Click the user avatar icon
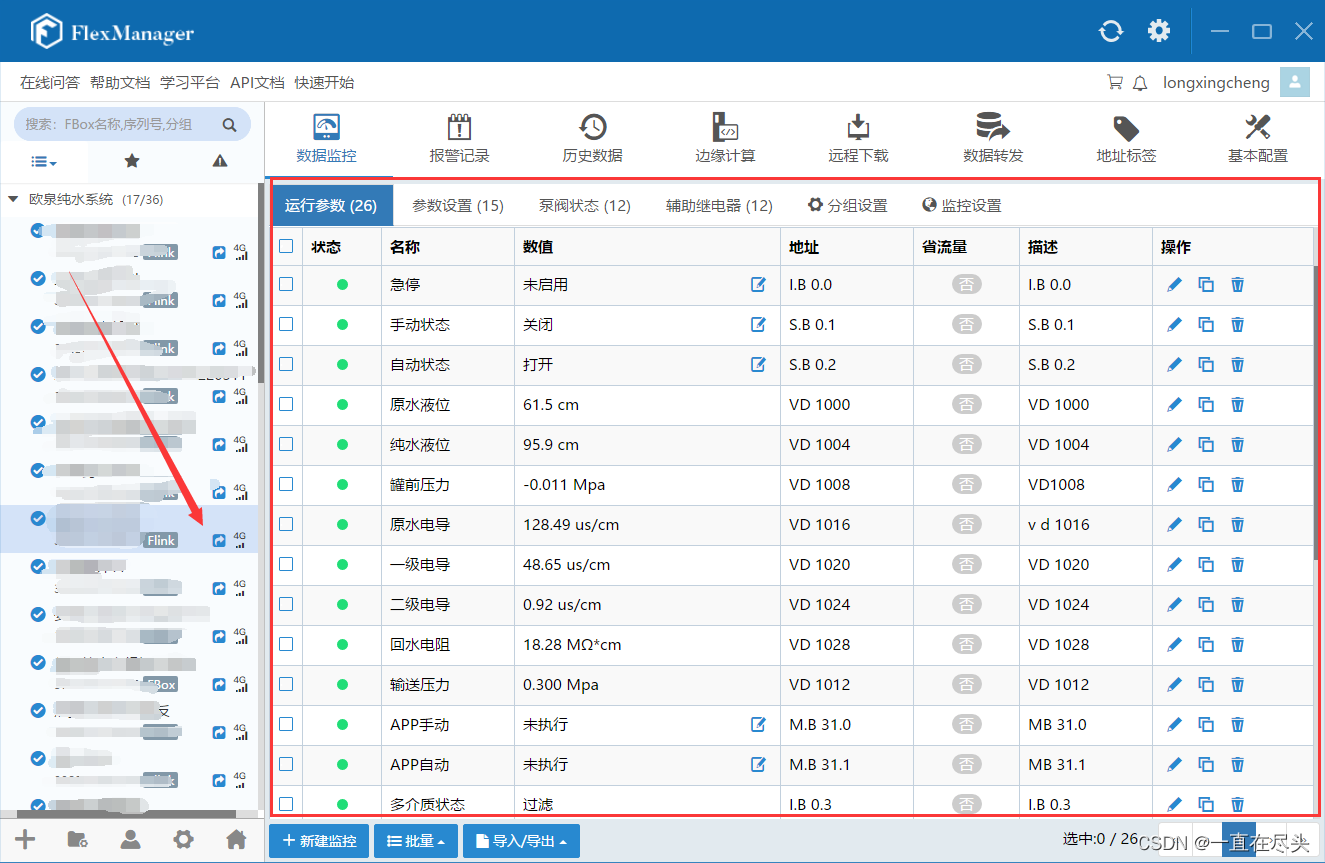Image resolution: width=1325 pixels, height=863 pixels. pyautogui.click(x=1295, y=83)
